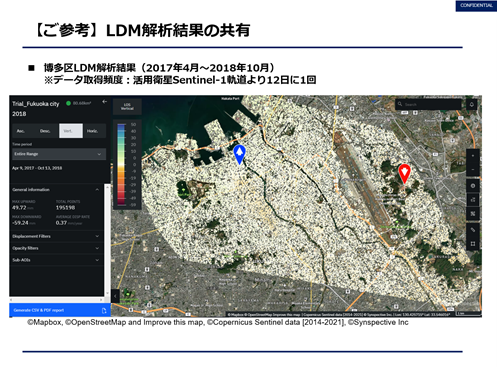The height and width of the screenshot is (367, 497).
Task: Click the displacement color scale bar
Action: point(121,164)
